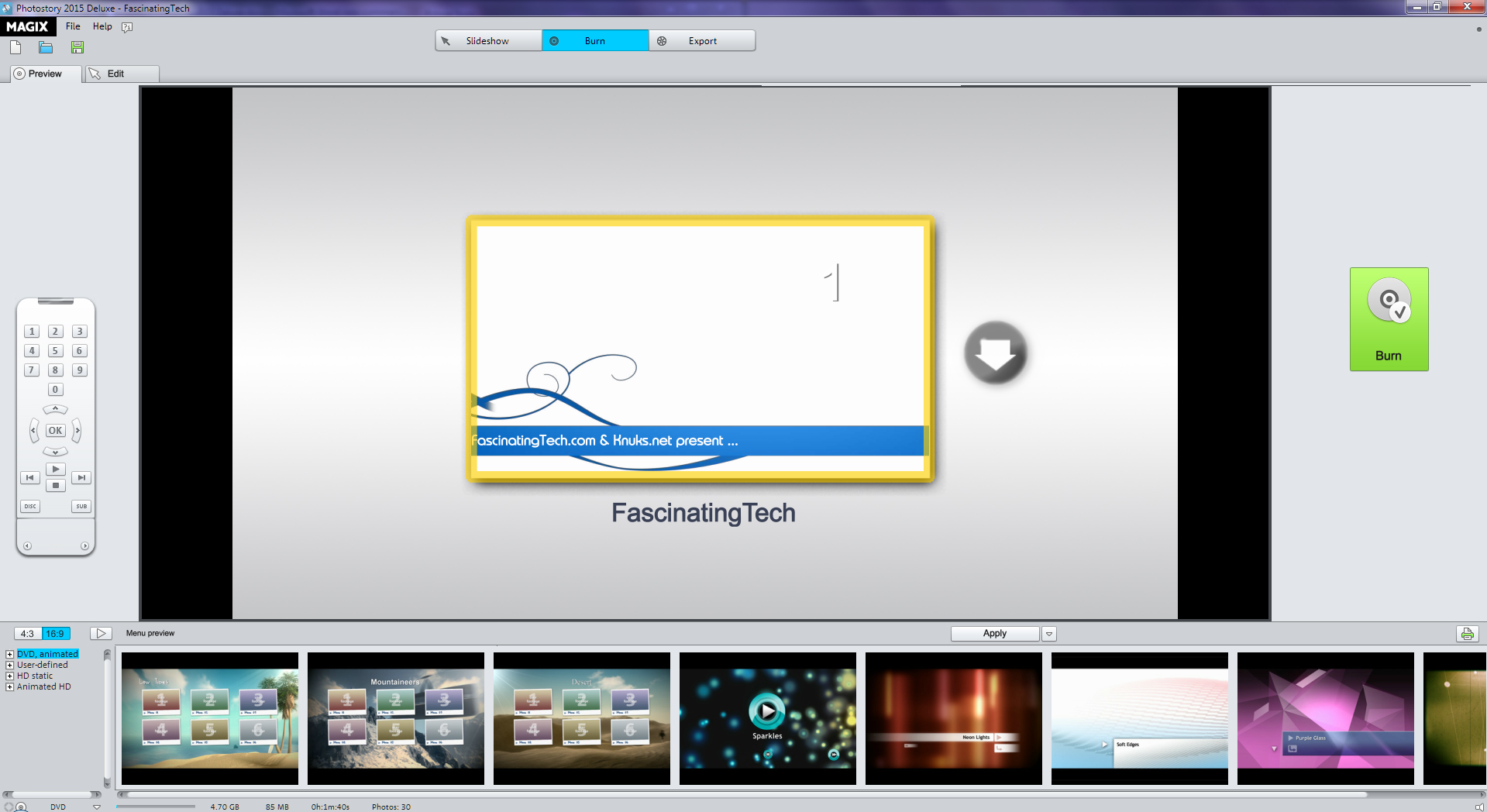Expand the HD static tree node
Image resolution: width=1487 pixels, height=812 pixels.
click(10, 676)
